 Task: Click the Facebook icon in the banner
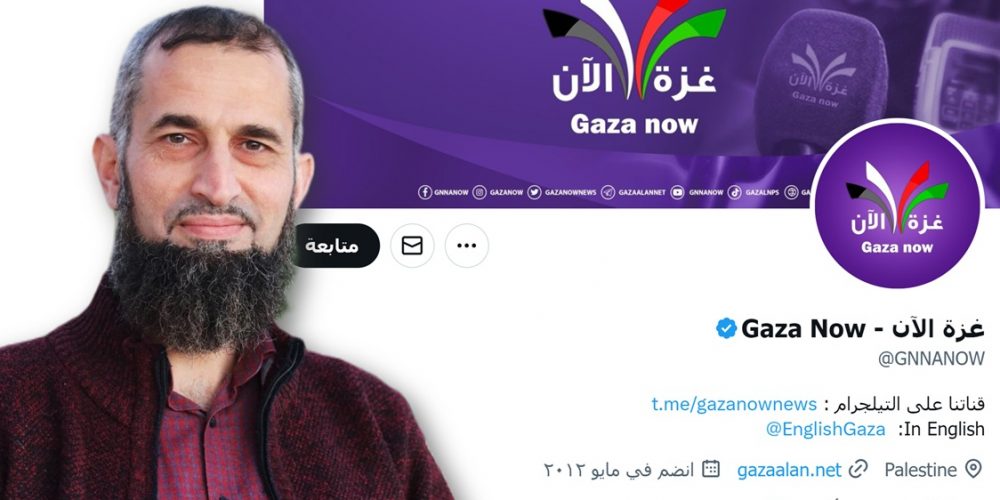425,192
